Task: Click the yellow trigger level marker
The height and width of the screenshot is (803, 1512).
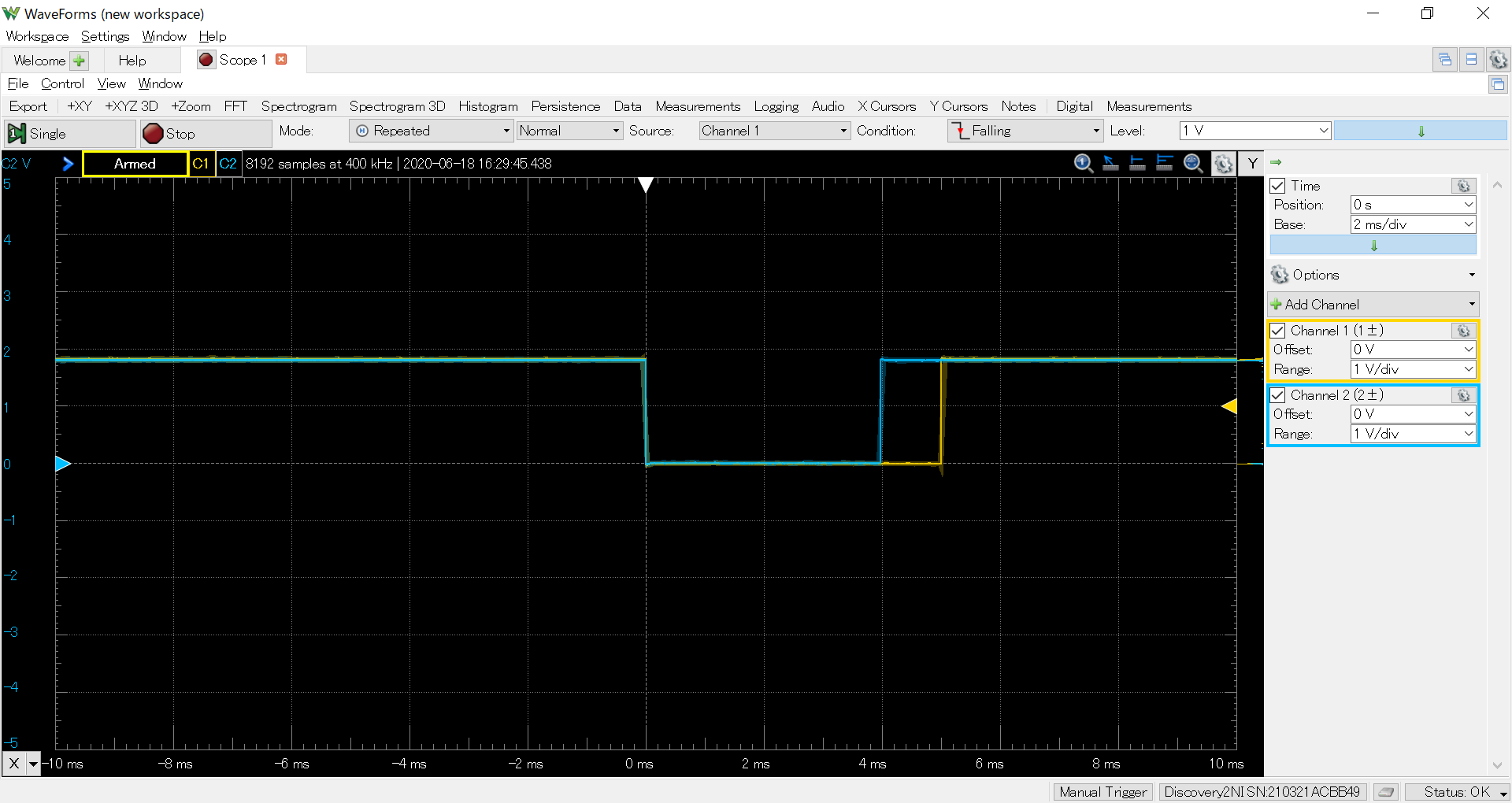Action: tap(1229, 406)
